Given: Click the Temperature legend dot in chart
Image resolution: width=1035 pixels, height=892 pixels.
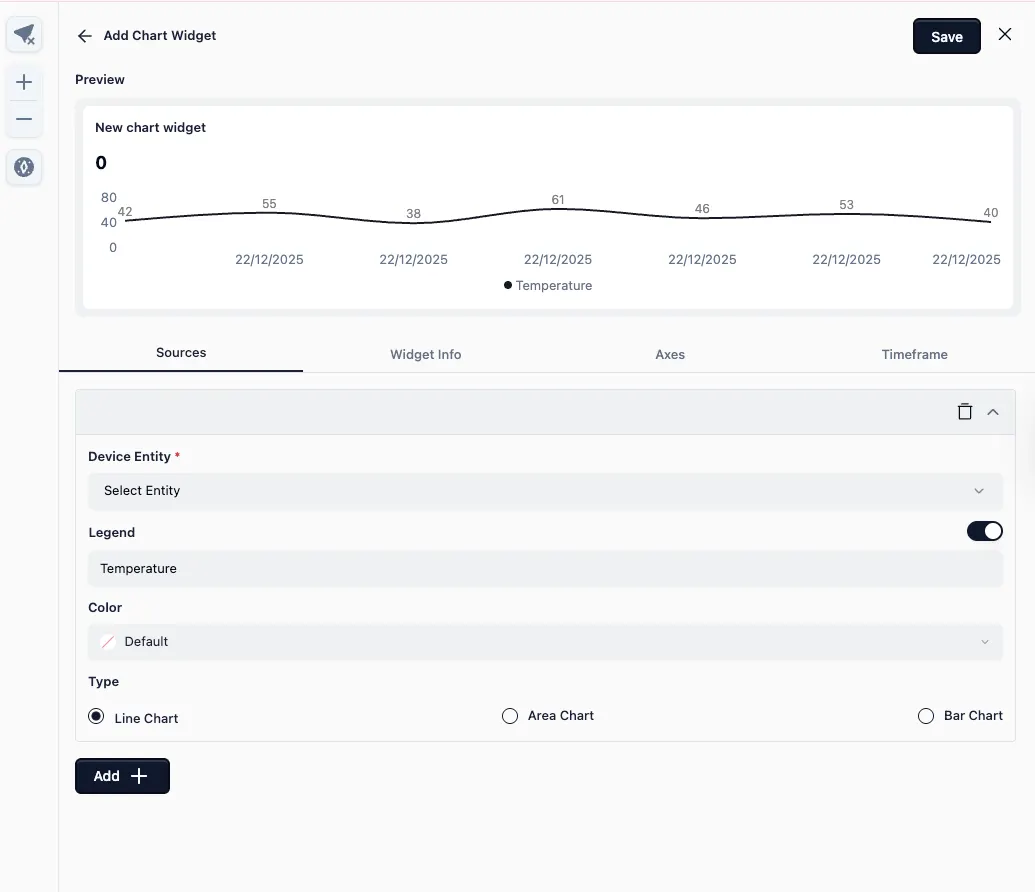Looking at the screenshot, I should 508,286.
